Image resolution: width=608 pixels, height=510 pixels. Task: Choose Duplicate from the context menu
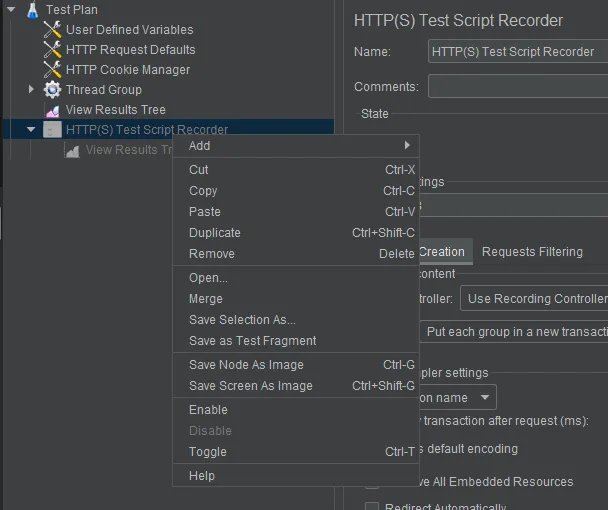296,233
